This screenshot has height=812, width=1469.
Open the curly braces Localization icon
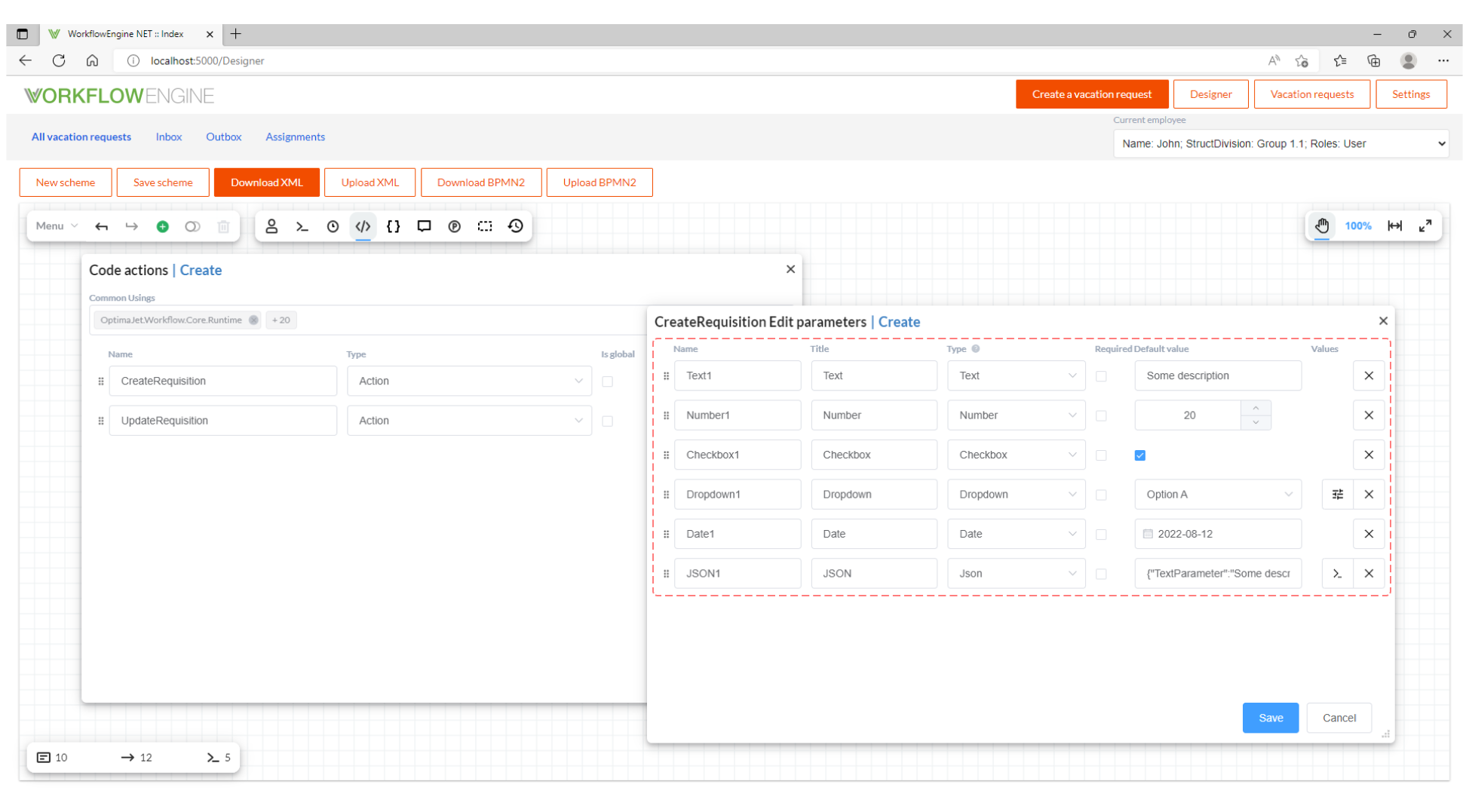394,226
